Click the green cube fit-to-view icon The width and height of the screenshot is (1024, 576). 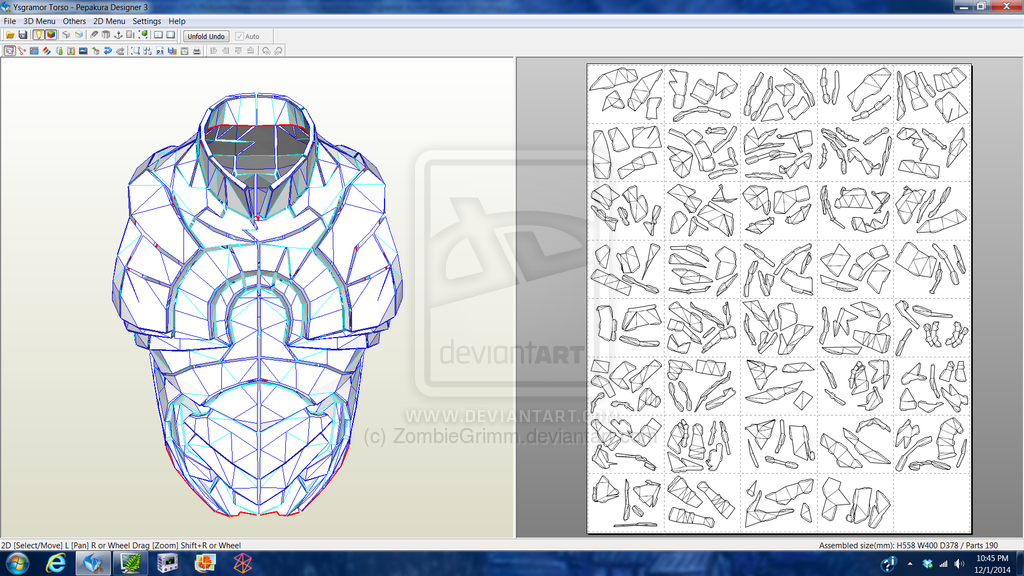(143, 35)
